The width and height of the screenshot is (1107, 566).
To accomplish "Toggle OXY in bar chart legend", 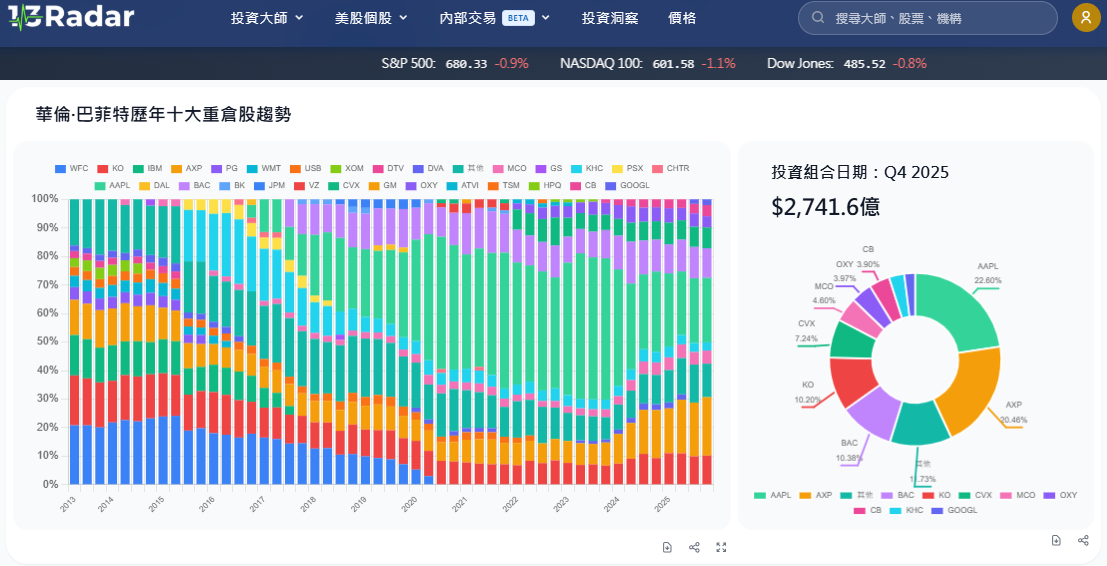I will point(423,186).
